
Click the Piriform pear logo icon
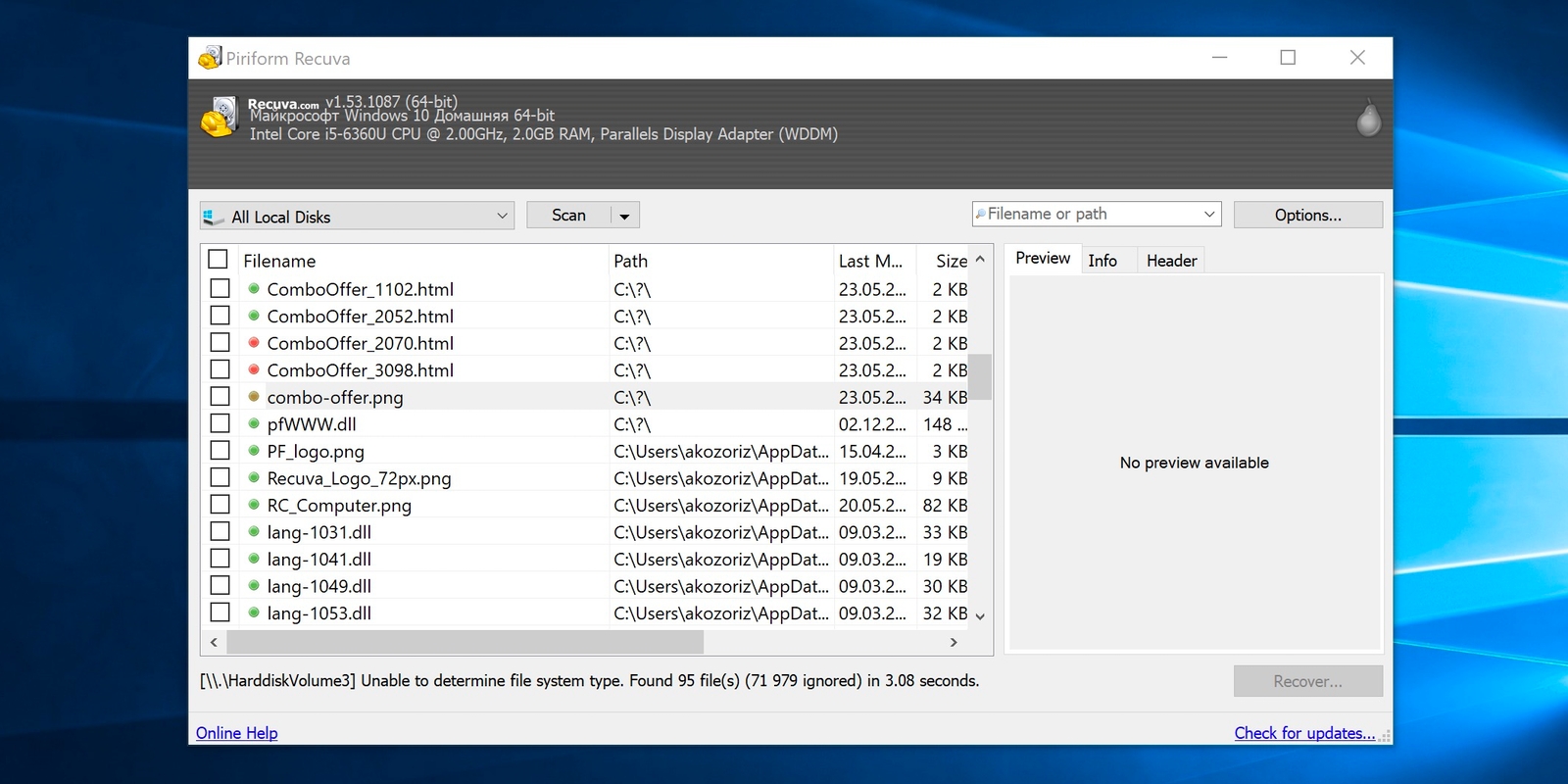pyautogui.click(x=1368, y=118)
